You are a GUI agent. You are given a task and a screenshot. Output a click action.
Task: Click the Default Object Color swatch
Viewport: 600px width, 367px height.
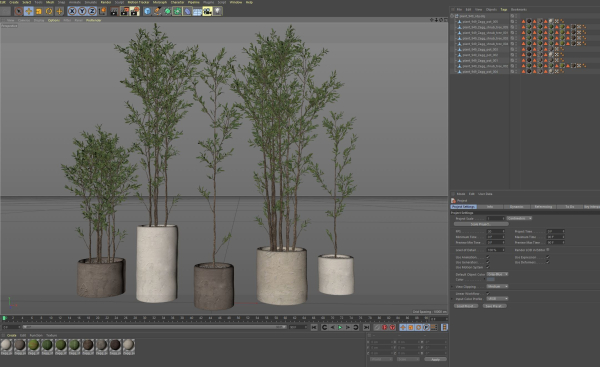click(x=491, y=279)
